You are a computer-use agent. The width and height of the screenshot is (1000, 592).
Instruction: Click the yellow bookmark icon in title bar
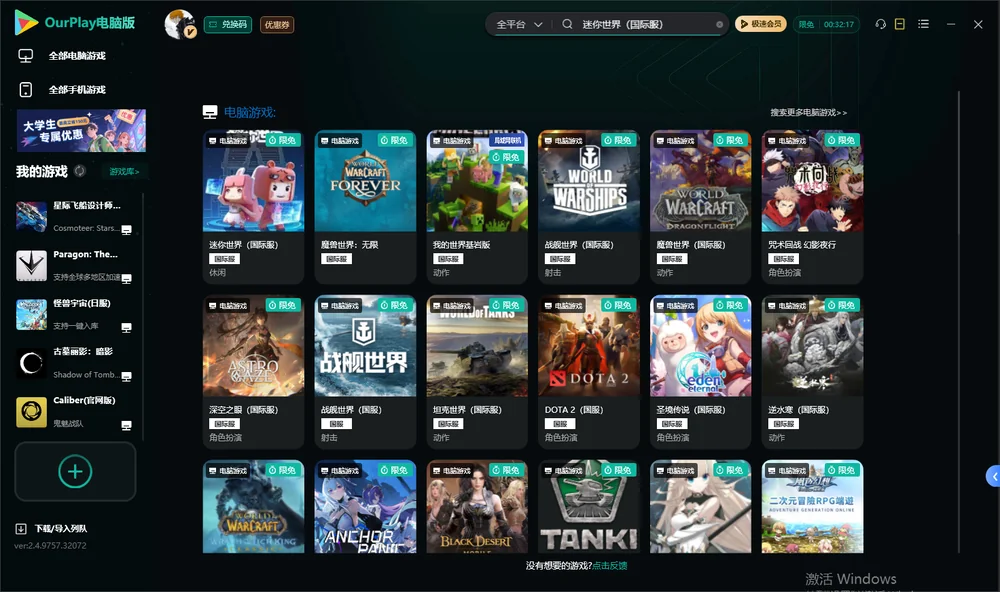pos(899,24)
